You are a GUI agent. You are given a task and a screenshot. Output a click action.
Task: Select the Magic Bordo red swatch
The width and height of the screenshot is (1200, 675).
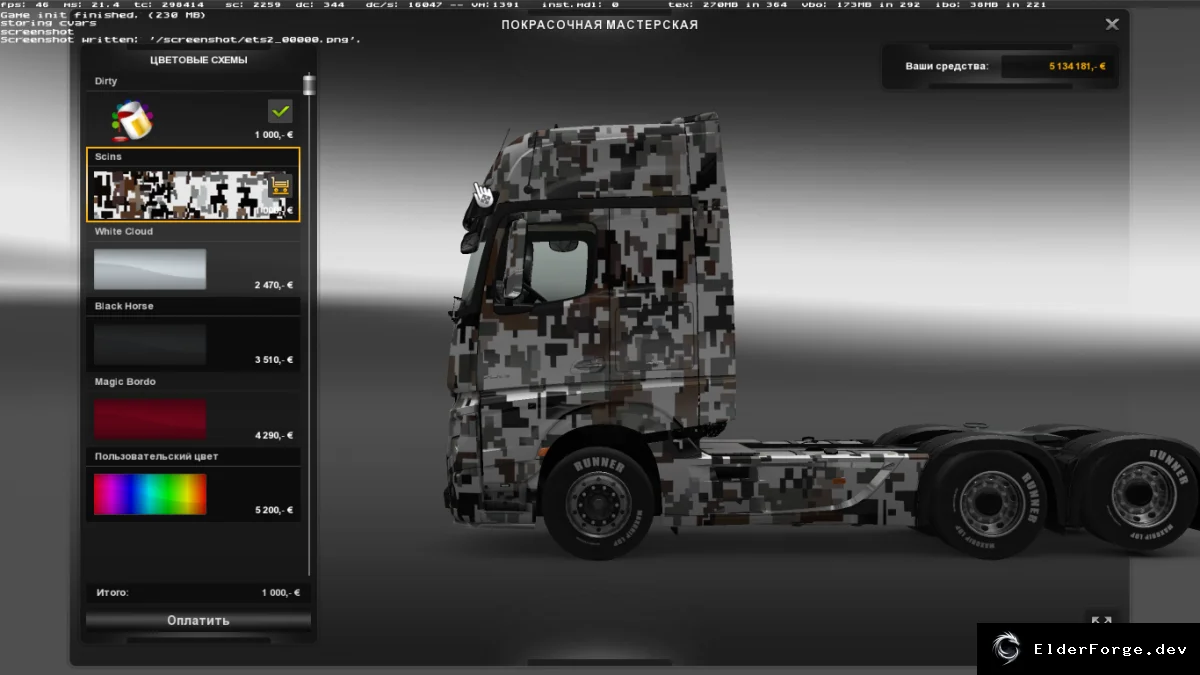(150, 419)
